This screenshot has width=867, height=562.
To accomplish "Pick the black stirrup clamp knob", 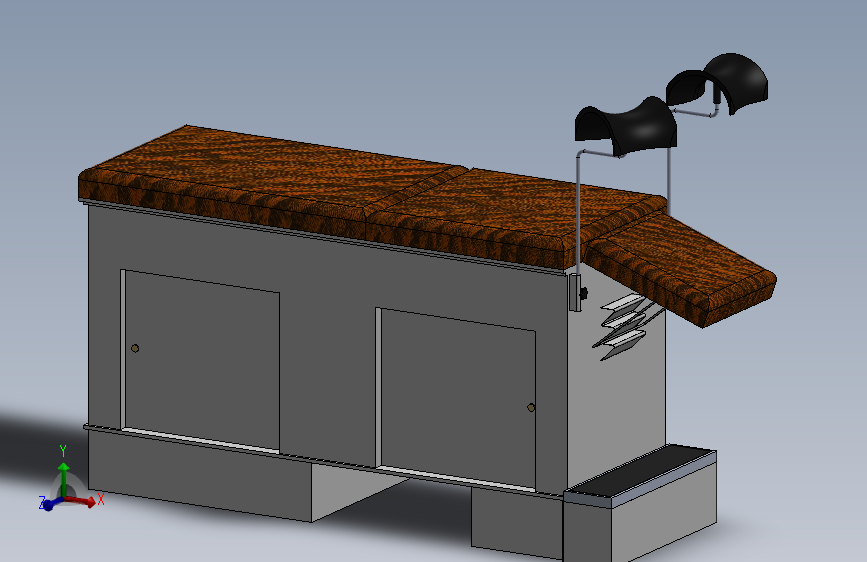I will pos(583,292).
